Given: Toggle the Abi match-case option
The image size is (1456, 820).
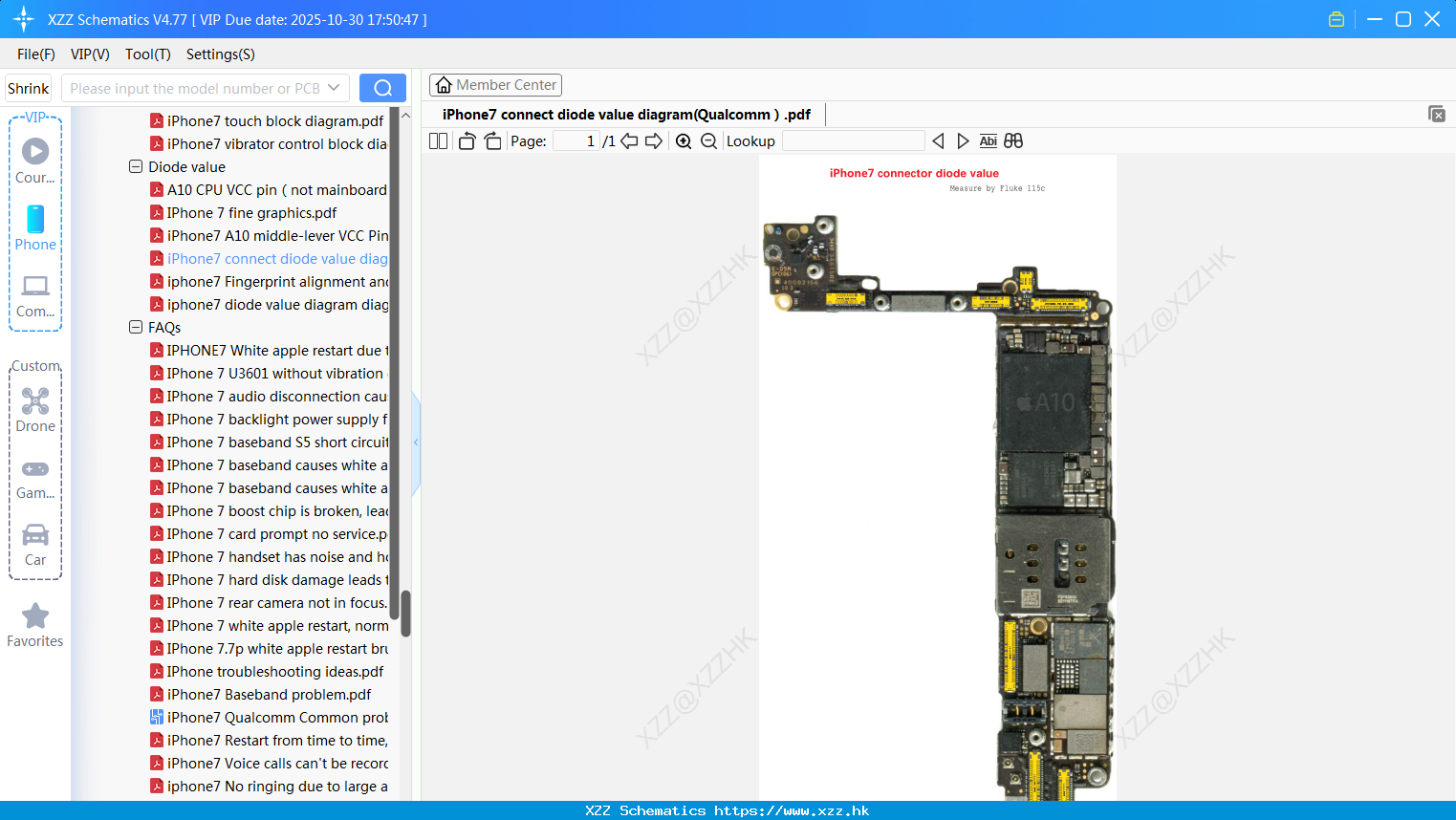Looking at the screenshot, I should (x=989, y=141).
